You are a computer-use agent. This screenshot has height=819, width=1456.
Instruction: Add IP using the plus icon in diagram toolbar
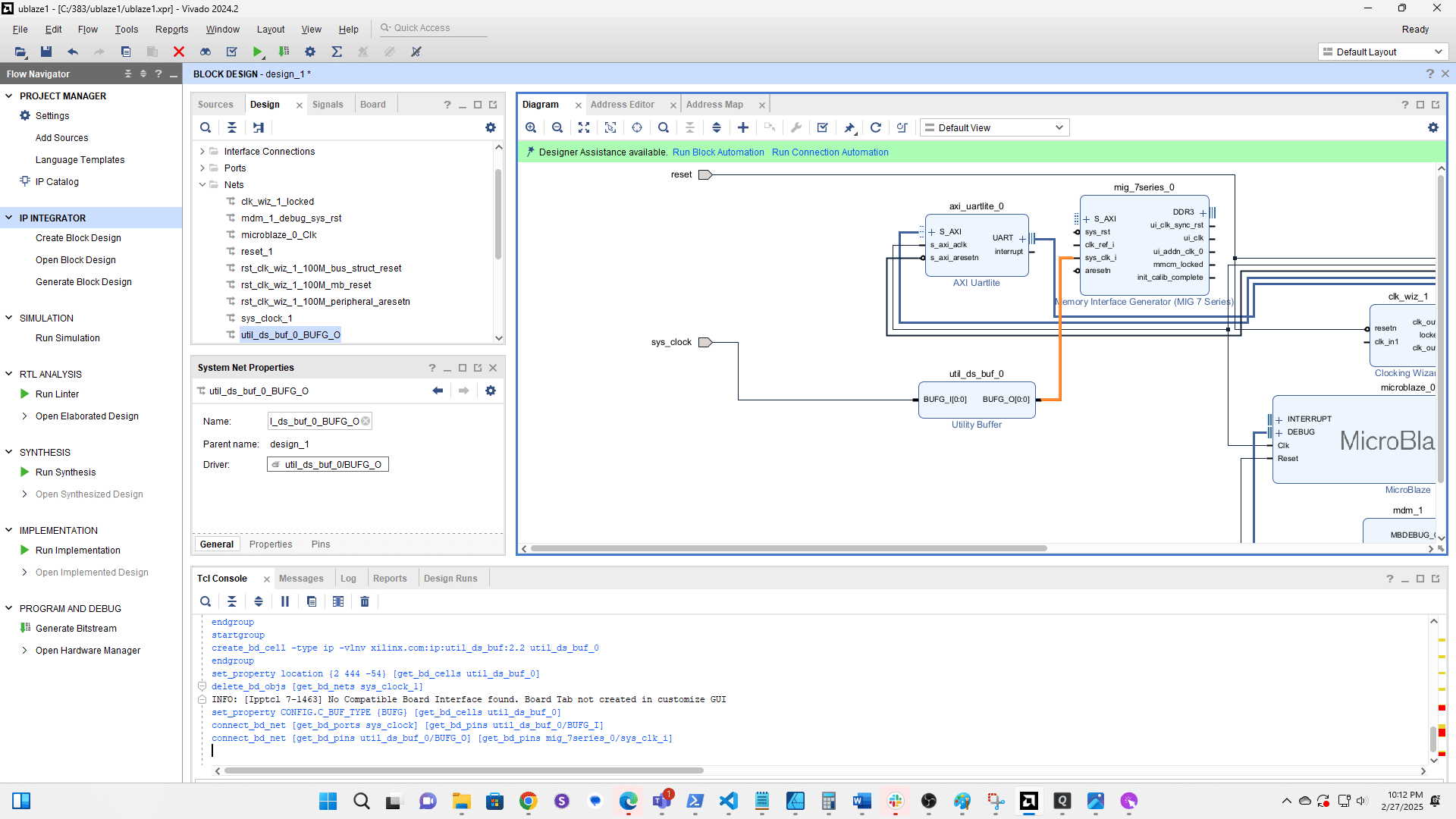pyautogui.click(x=743, y=127)
